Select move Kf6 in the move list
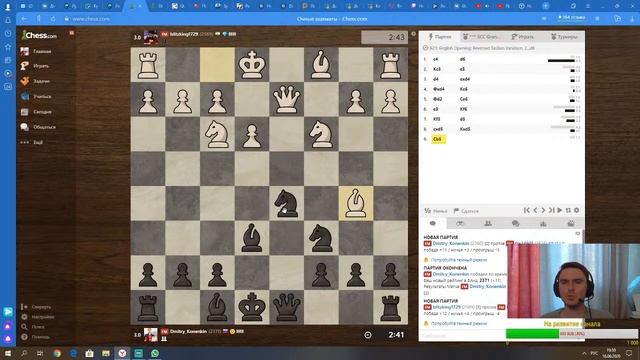This screenshot has height=360, width=640. (x=463, y=109)
